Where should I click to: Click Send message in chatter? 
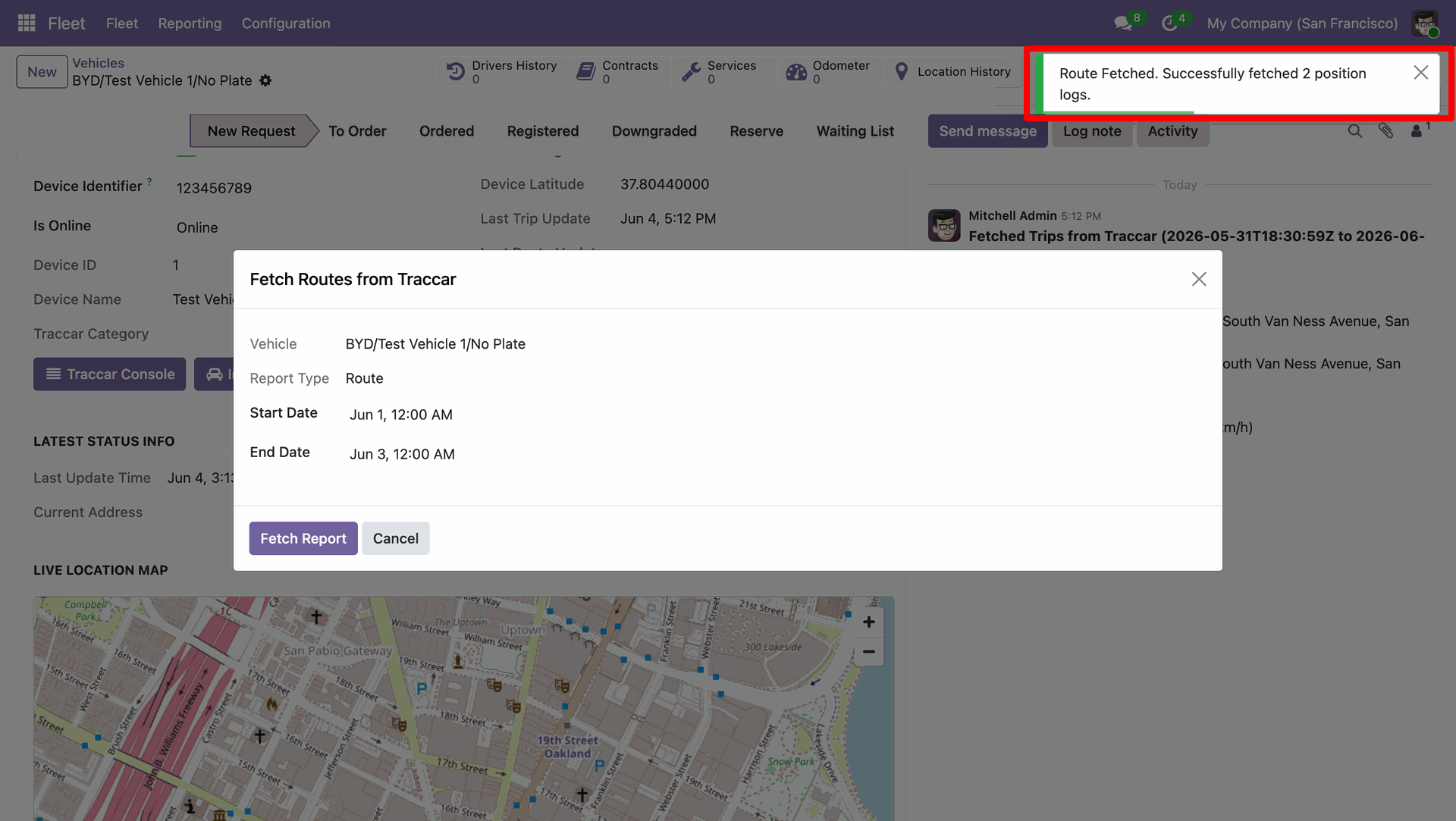pos(987,131)
